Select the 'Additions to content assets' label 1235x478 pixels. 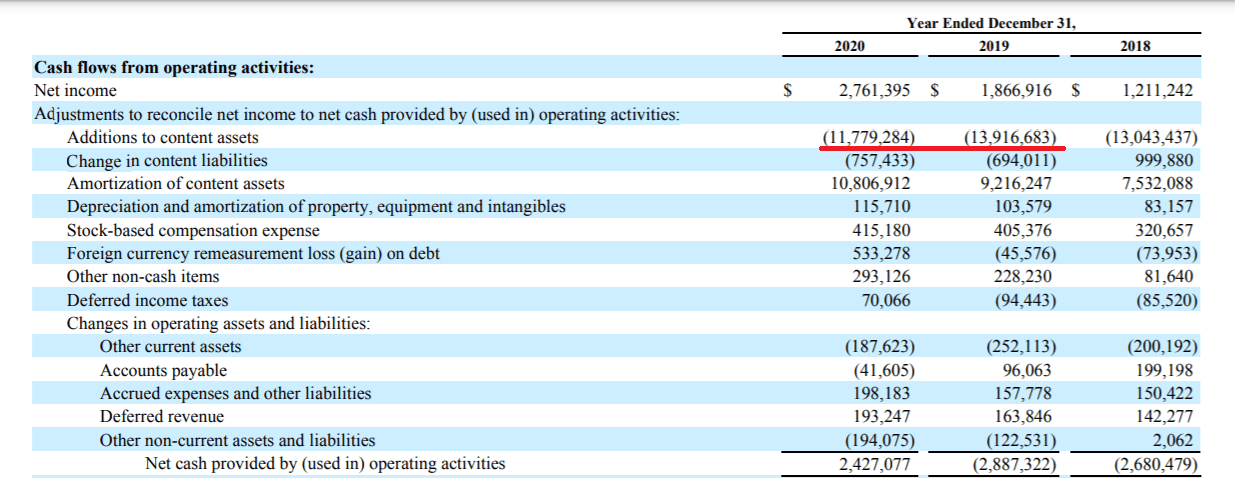(163, 138)
